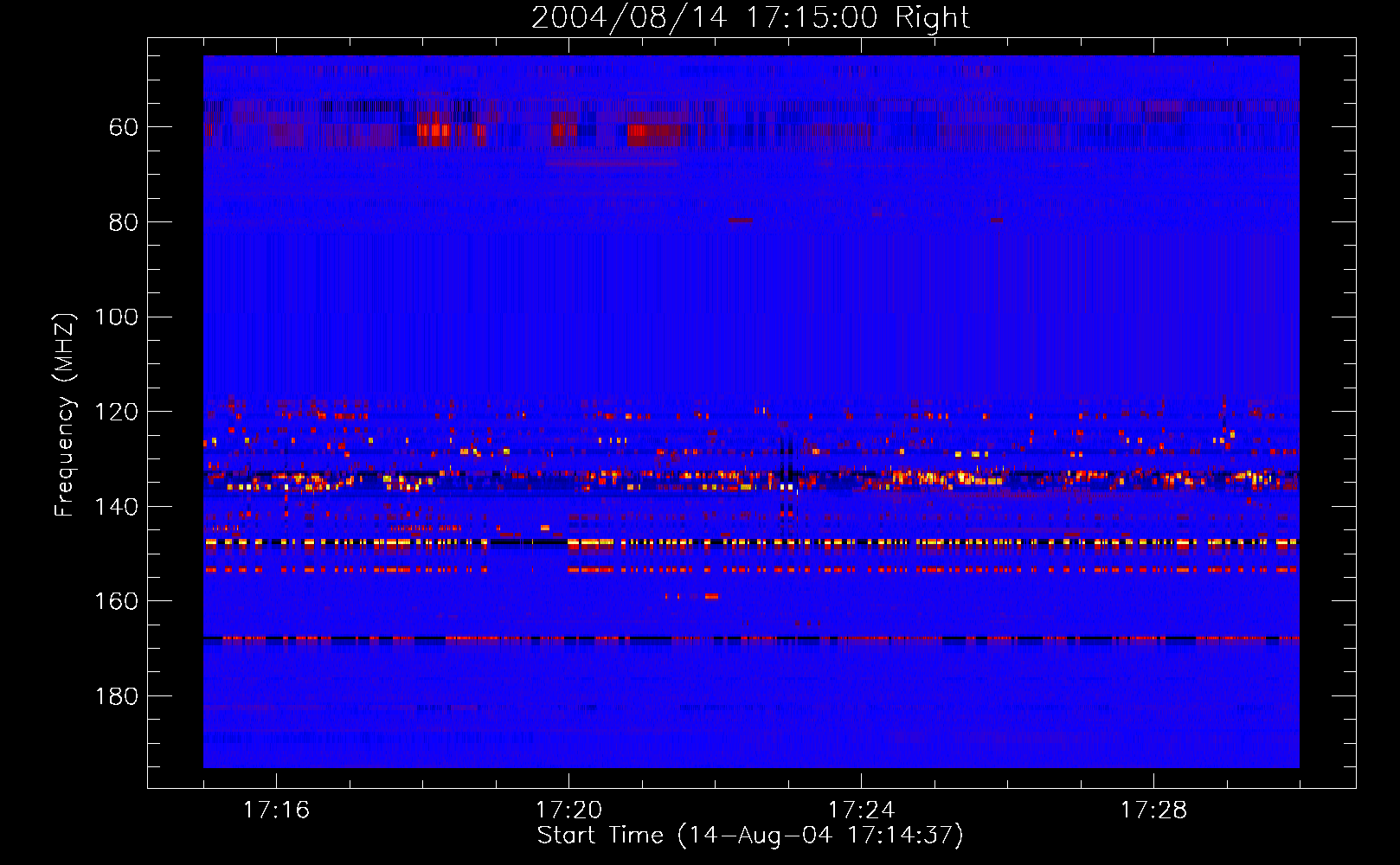Click the 17:16 time tick label
Image resolution: width=1400 pixels, height=865 pixels.
[x=276, y=811]
